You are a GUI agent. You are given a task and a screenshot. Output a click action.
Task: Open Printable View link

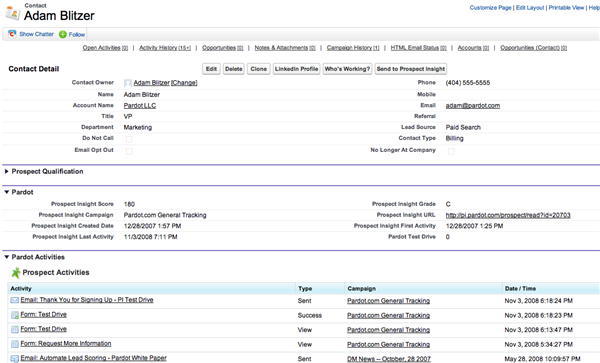point(566,8)
